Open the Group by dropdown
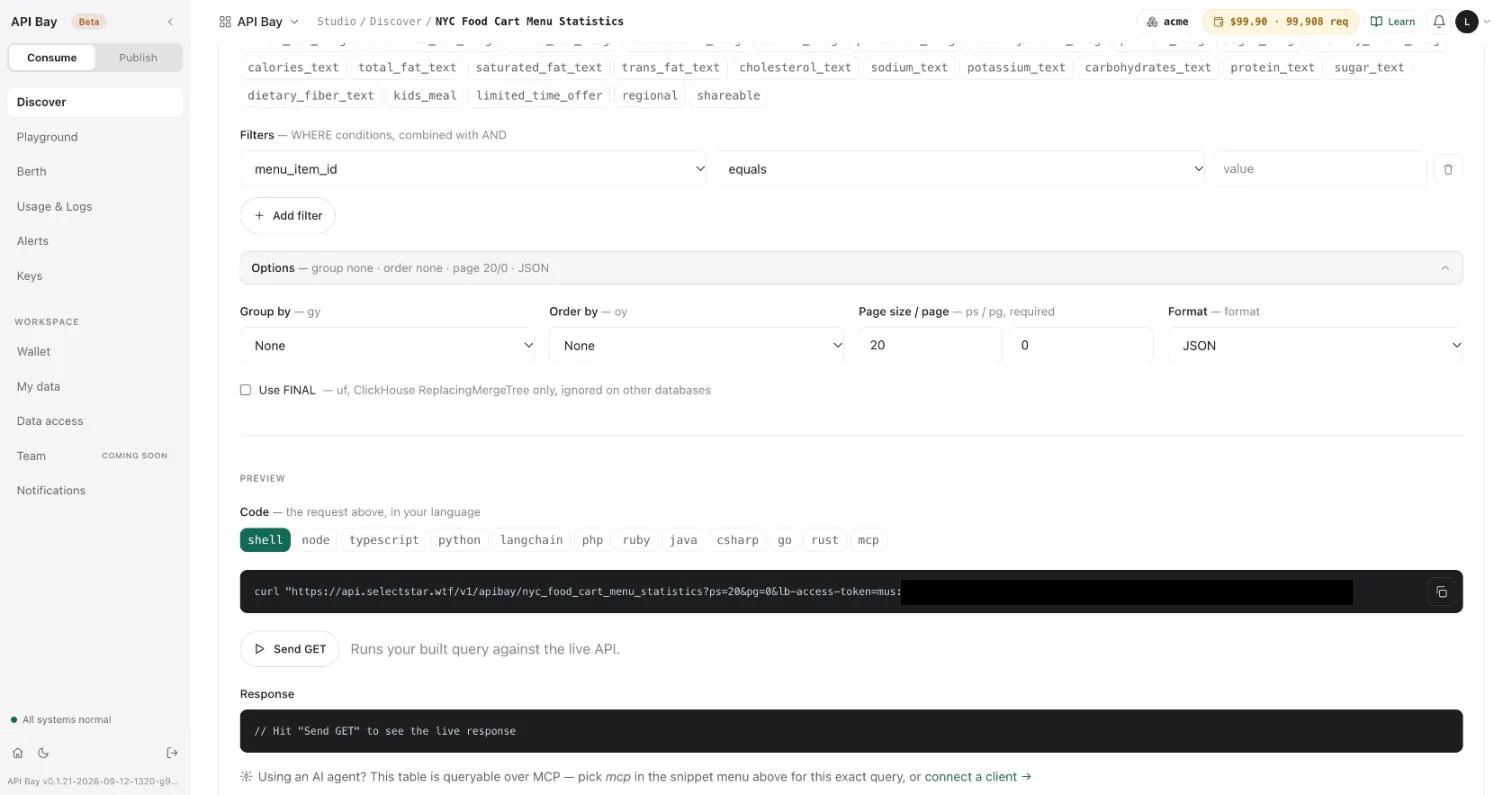1512x795 pixels. coord(388,346)
